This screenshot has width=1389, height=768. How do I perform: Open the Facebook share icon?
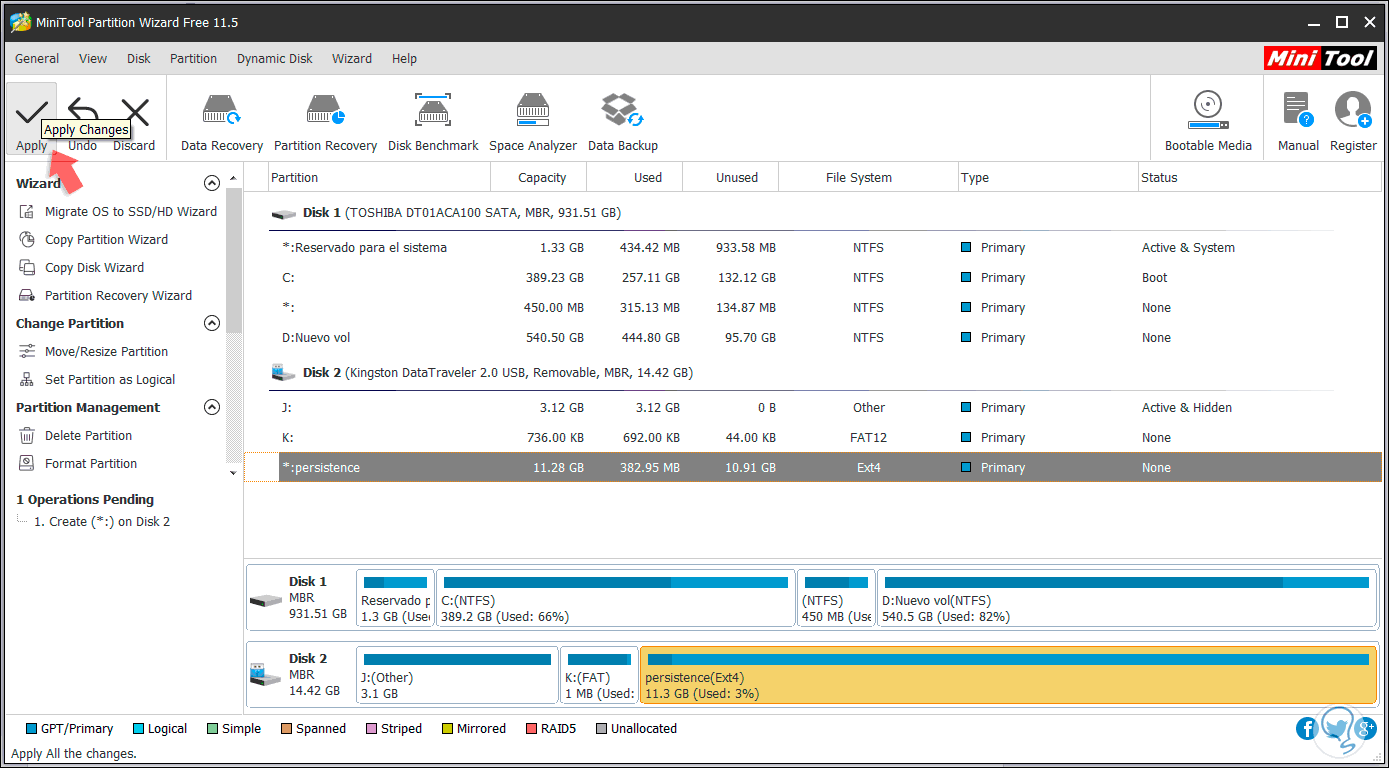(1307, 729)
